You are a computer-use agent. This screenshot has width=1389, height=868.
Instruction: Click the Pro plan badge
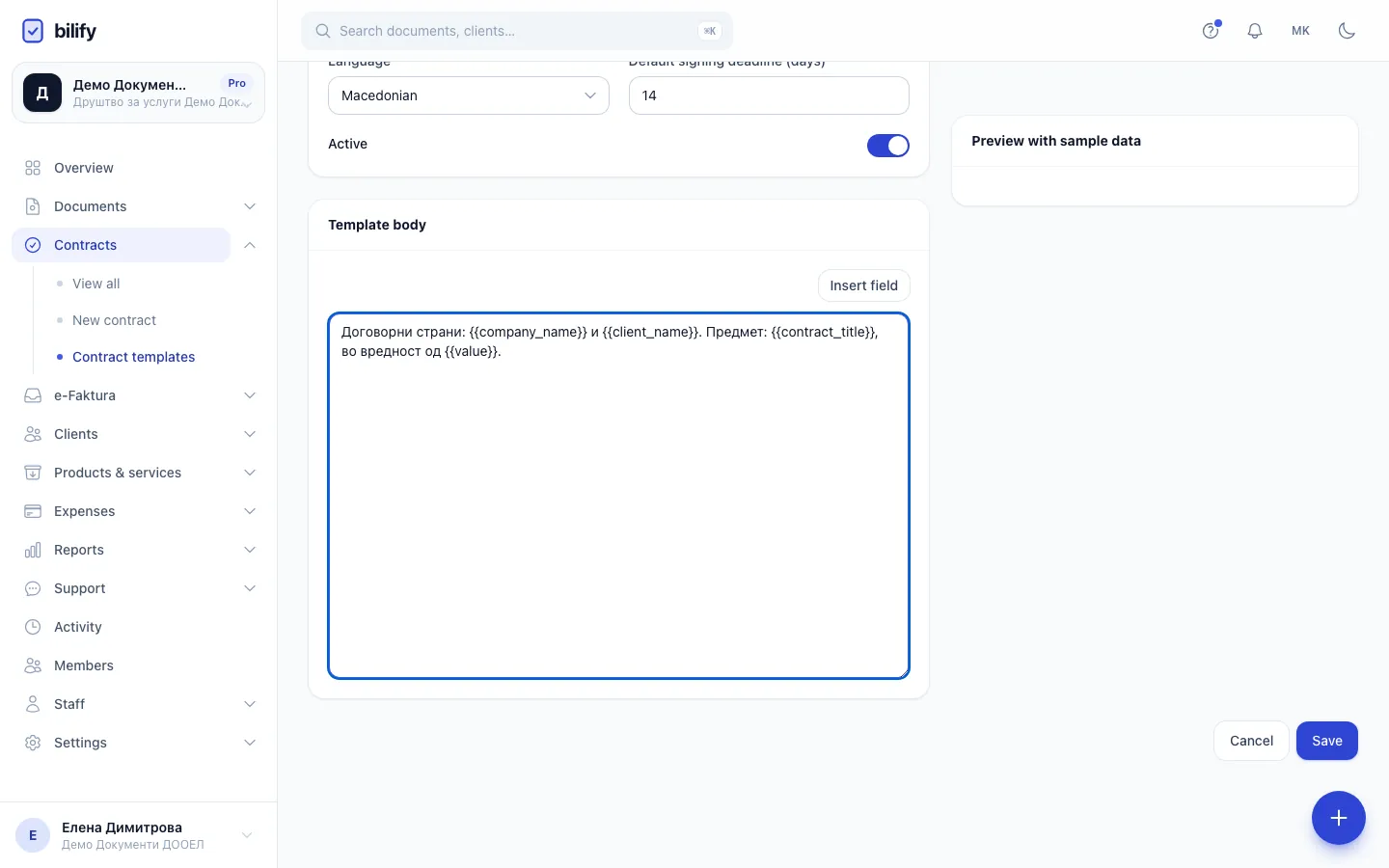[237, 83]
